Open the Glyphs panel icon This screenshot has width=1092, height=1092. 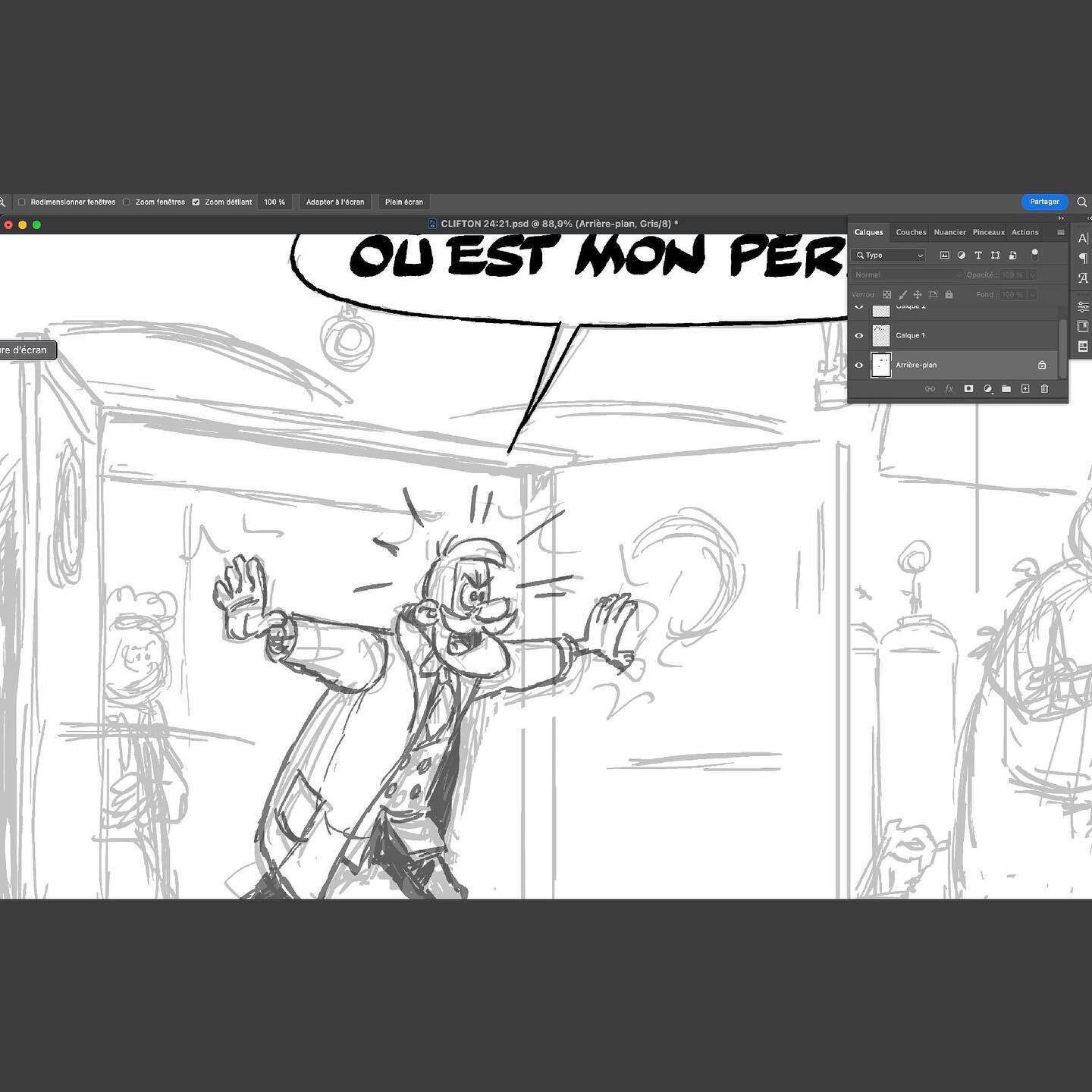1083,278
